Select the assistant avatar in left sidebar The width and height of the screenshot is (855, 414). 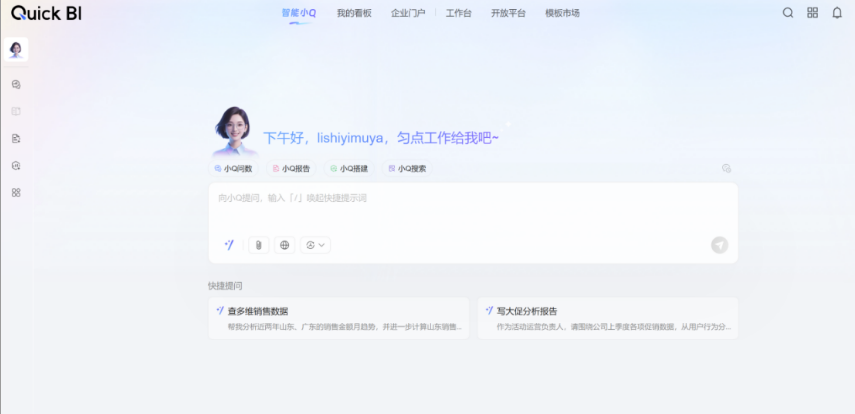pyautogui.click(x=16, y=50)
